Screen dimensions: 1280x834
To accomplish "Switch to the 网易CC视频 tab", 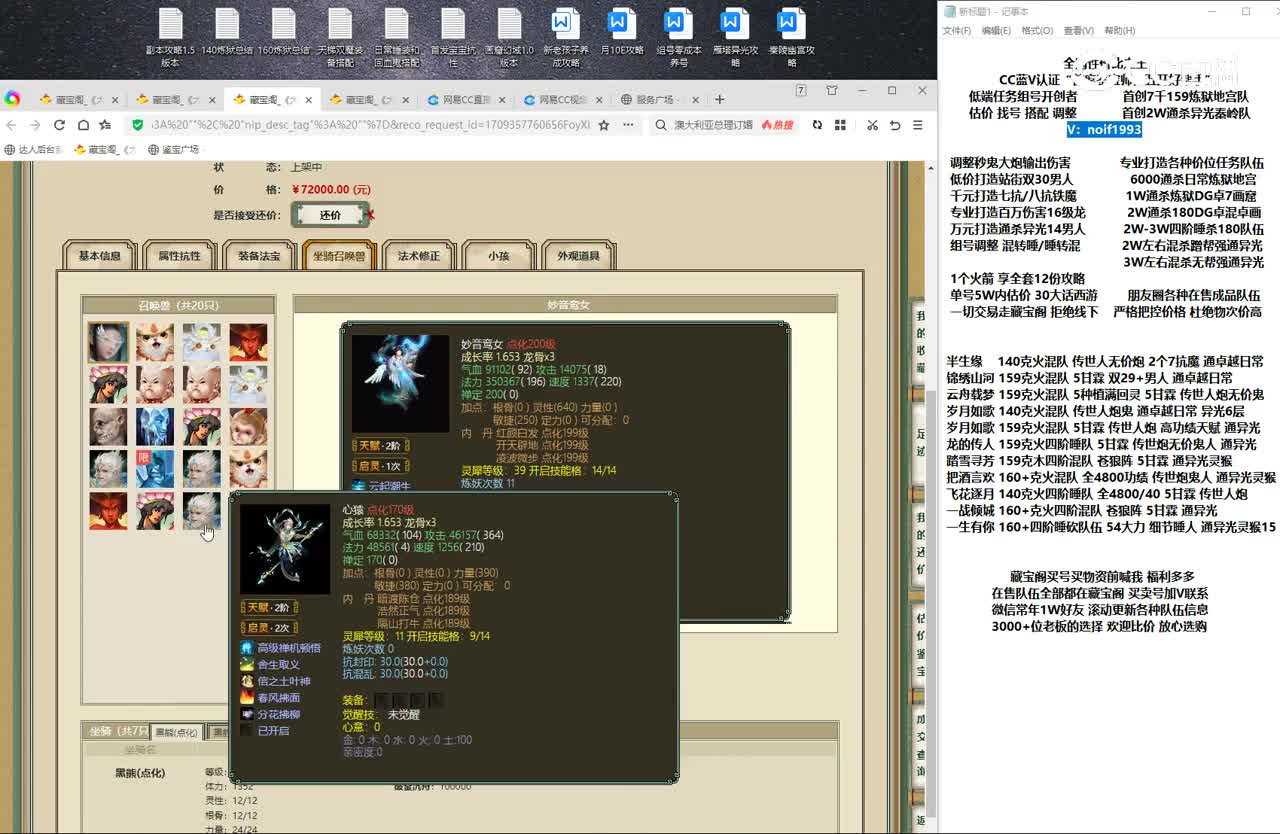I will pos(562,99).
